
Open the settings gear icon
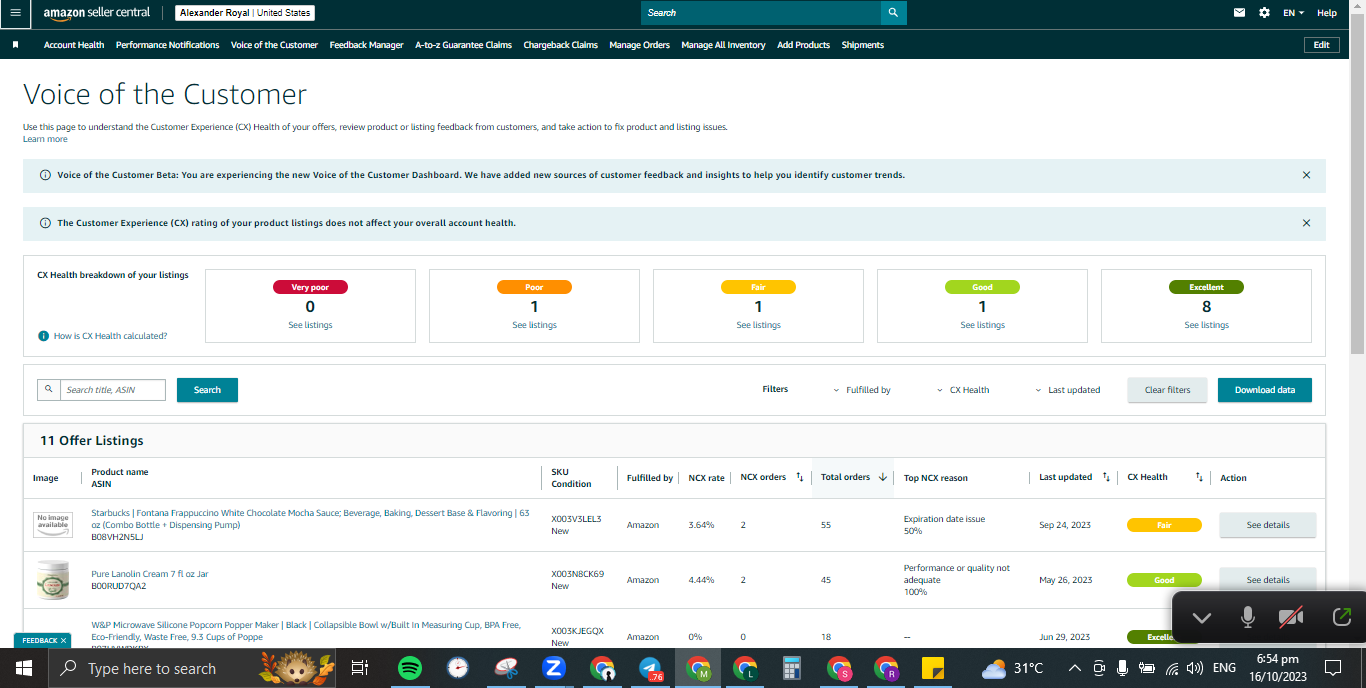[x=1264, y=13]
